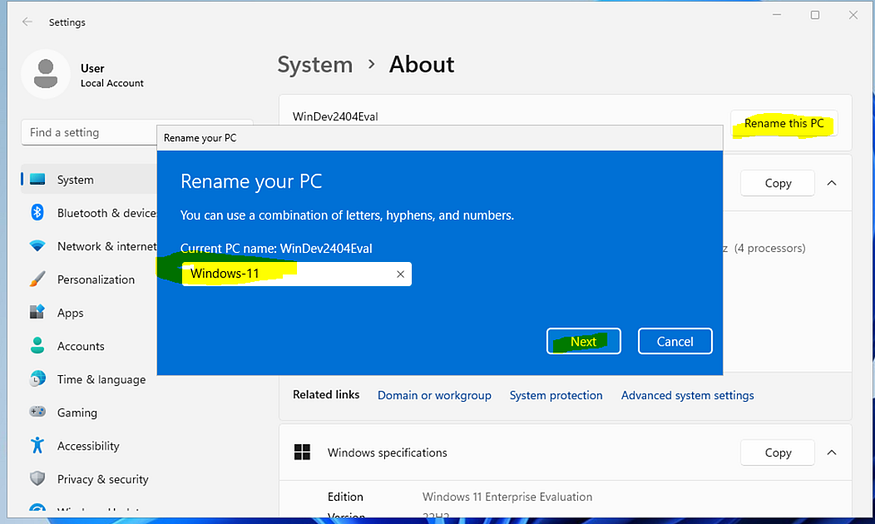Image resolution: width=875 pixels, height=524 pixels.
Task: Select the Apps icon in sidebar
Action: point(37,312)
